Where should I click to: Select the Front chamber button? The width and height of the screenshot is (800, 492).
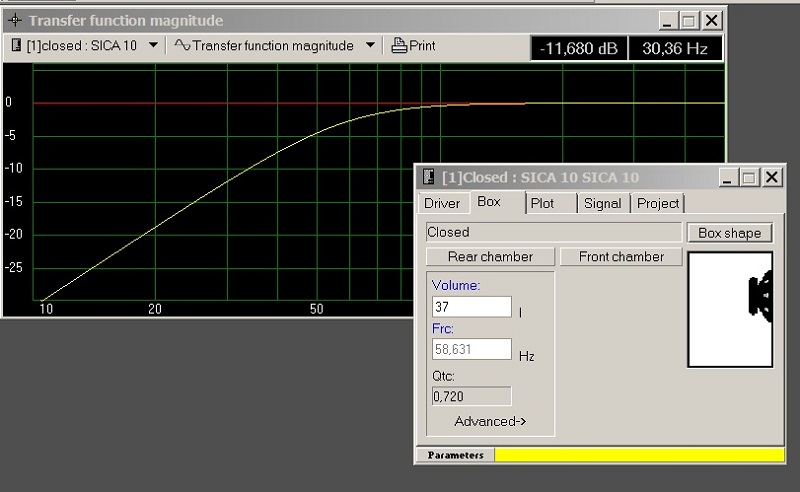tap(621, 256)
